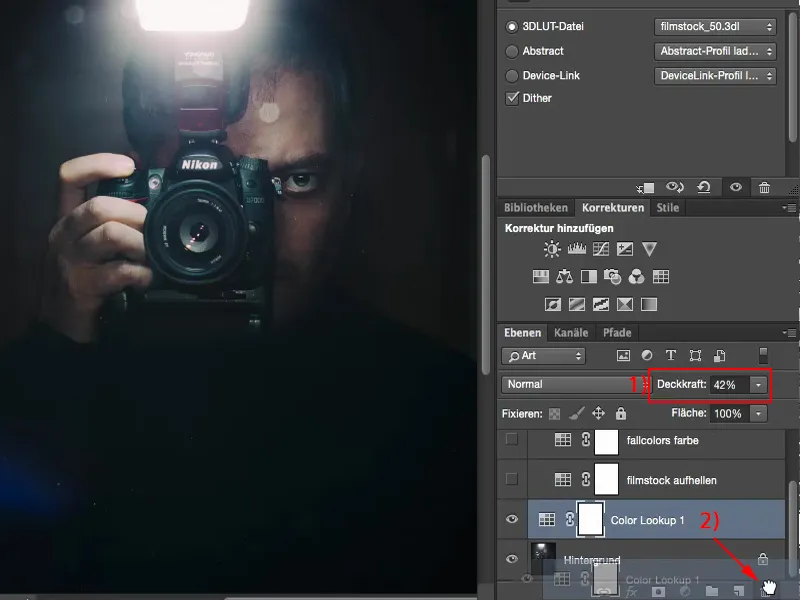Switch to the Ebenen tab

click(x=522, y=333)
